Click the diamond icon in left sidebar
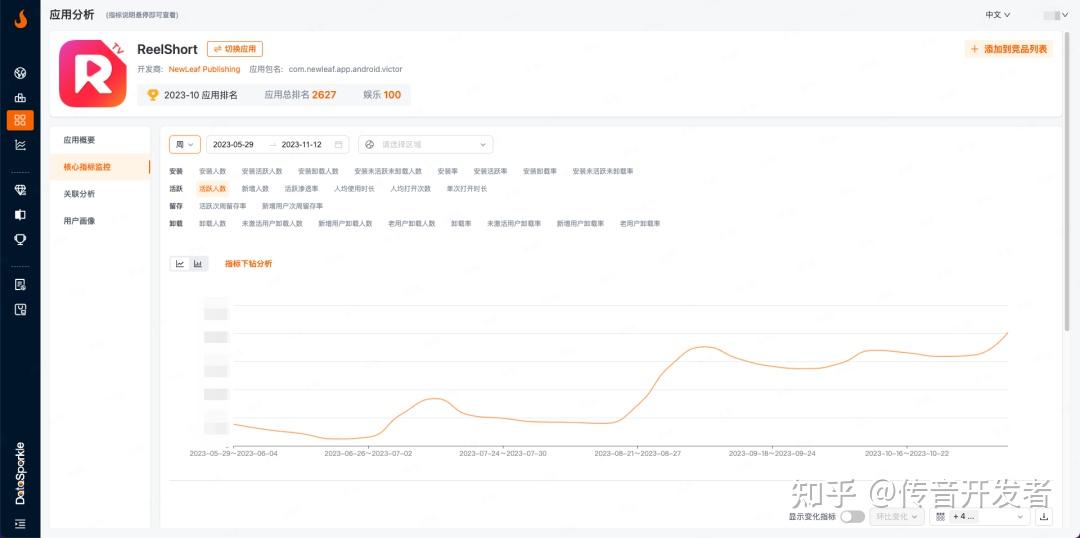The image size is (1080, 538). pyautogui.click(x=20, y=189)
